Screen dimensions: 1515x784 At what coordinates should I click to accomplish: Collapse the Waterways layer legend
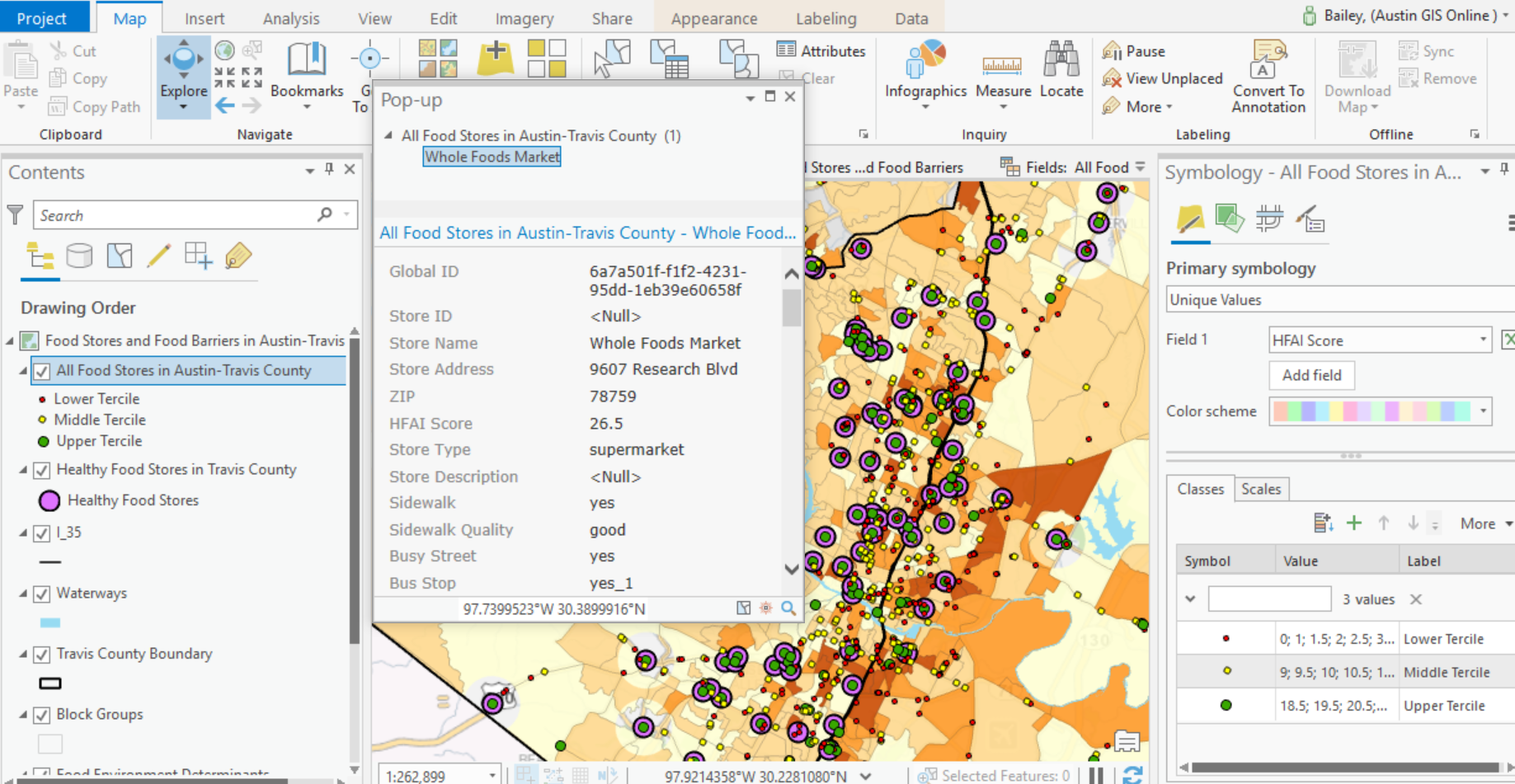[x=23, y=594]
